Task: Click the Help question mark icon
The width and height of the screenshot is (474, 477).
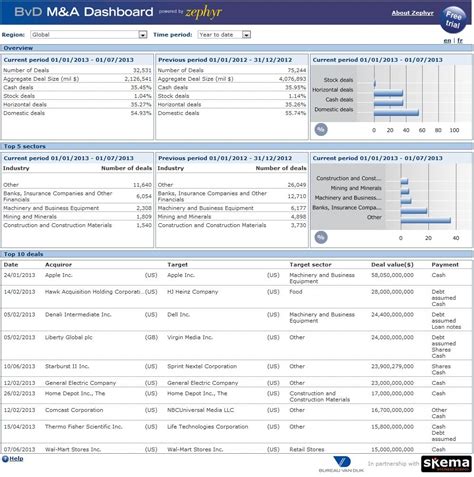Action: (5, 459)
